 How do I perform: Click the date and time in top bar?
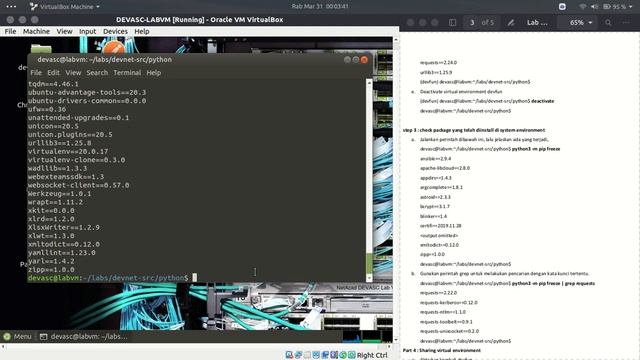pyautogui.click(x=320, y=6)
